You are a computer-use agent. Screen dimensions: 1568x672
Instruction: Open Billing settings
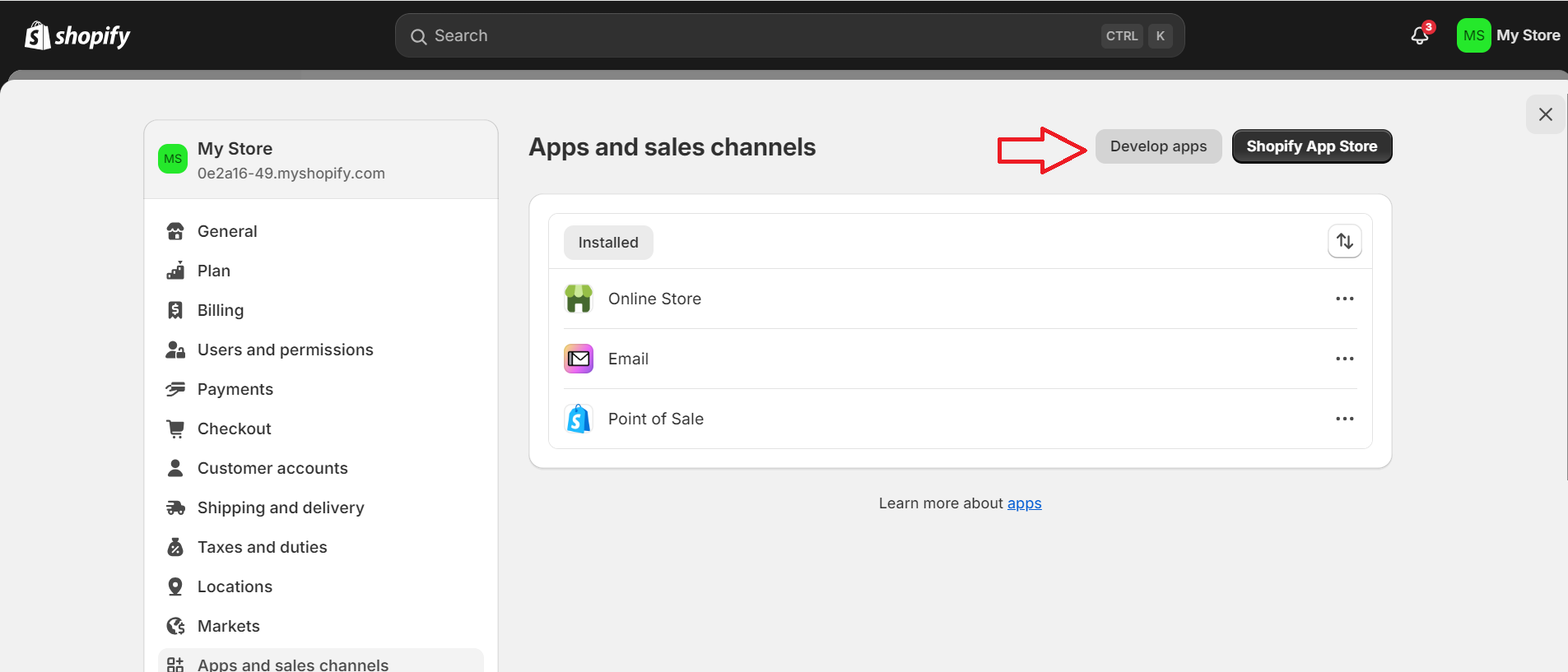(x=321, y=310)
